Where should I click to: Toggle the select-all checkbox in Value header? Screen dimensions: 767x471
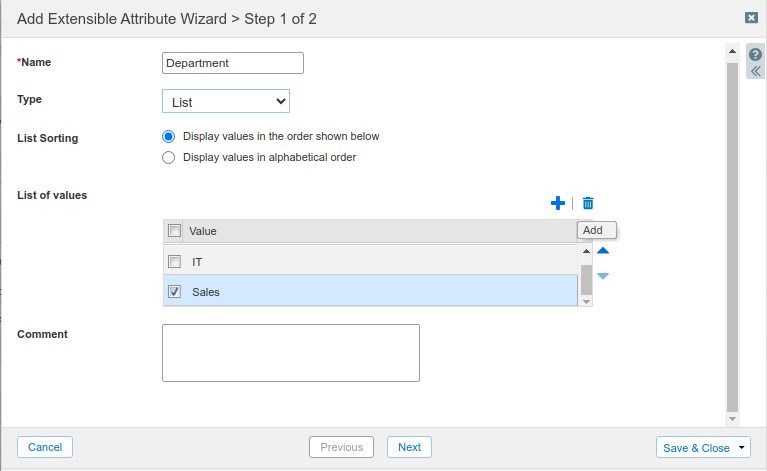(174, 231)
